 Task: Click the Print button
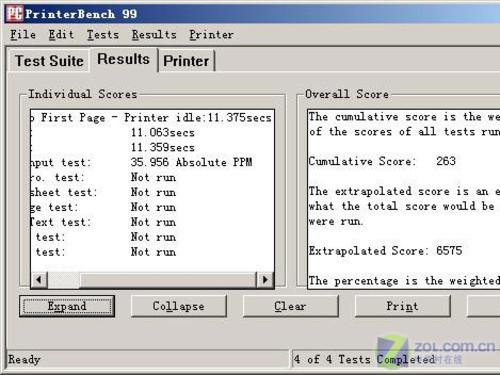pyautogui.click(x=402, y=306)
